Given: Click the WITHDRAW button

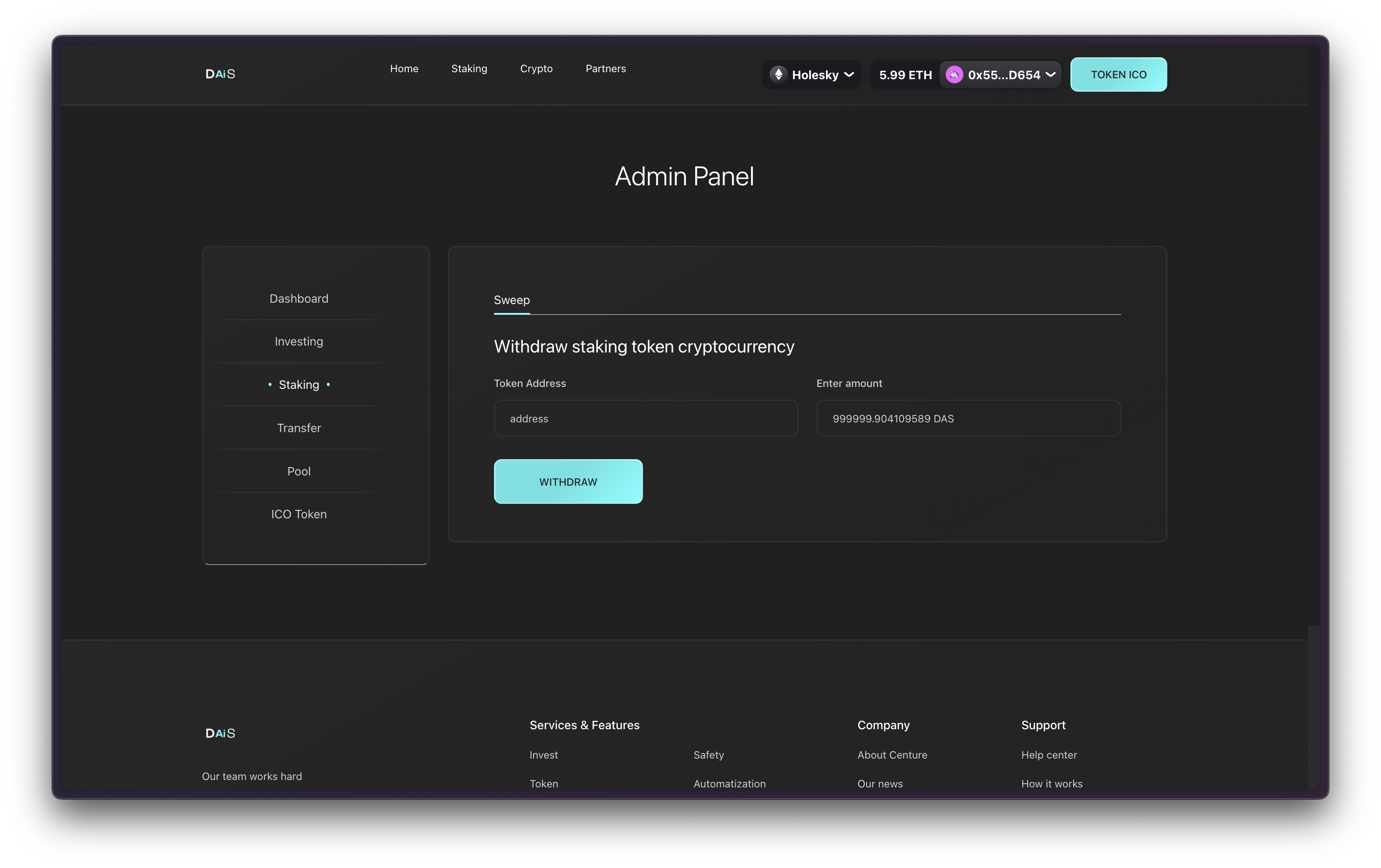Looking at the screenshot, I should point(568,481).
